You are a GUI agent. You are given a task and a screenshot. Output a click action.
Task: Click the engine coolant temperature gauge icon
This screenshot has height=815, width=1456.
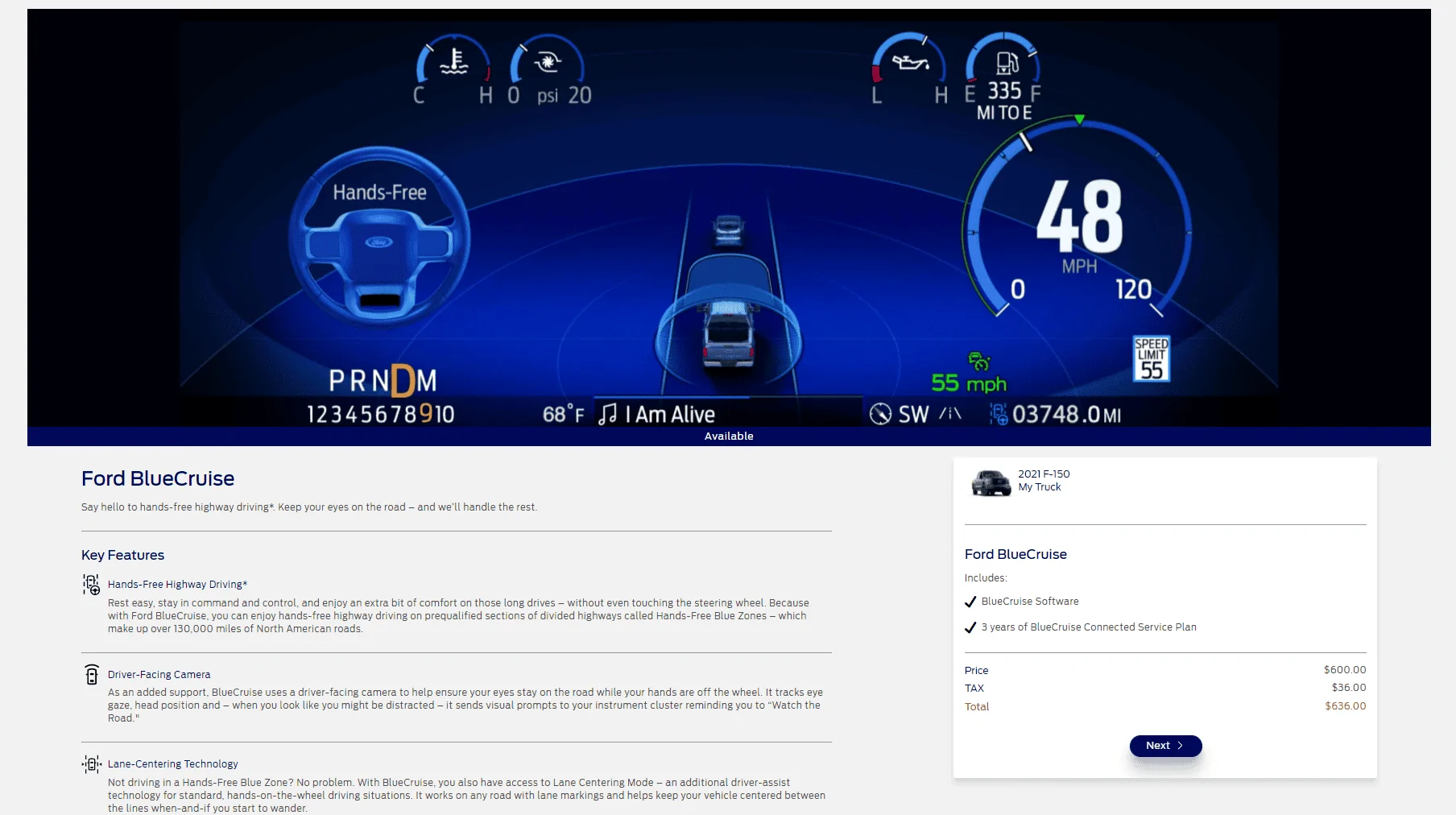pyautogui.click(x=454, y=61)
